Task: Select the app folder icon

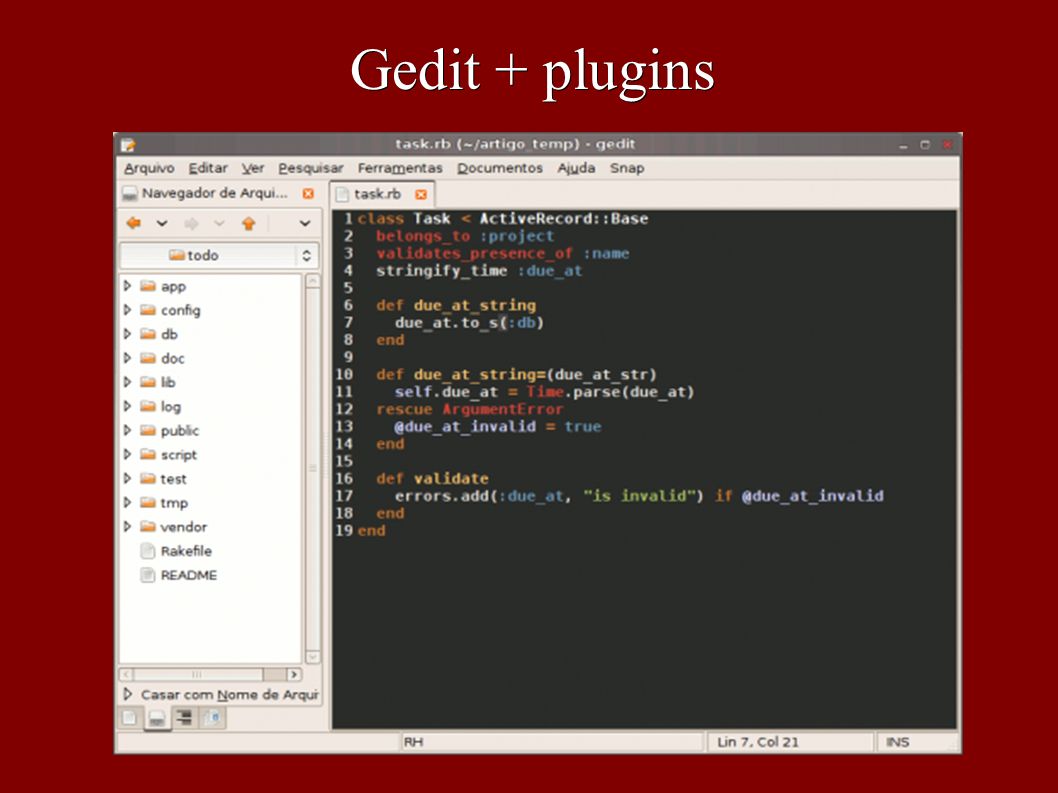Action: [148, 286]
